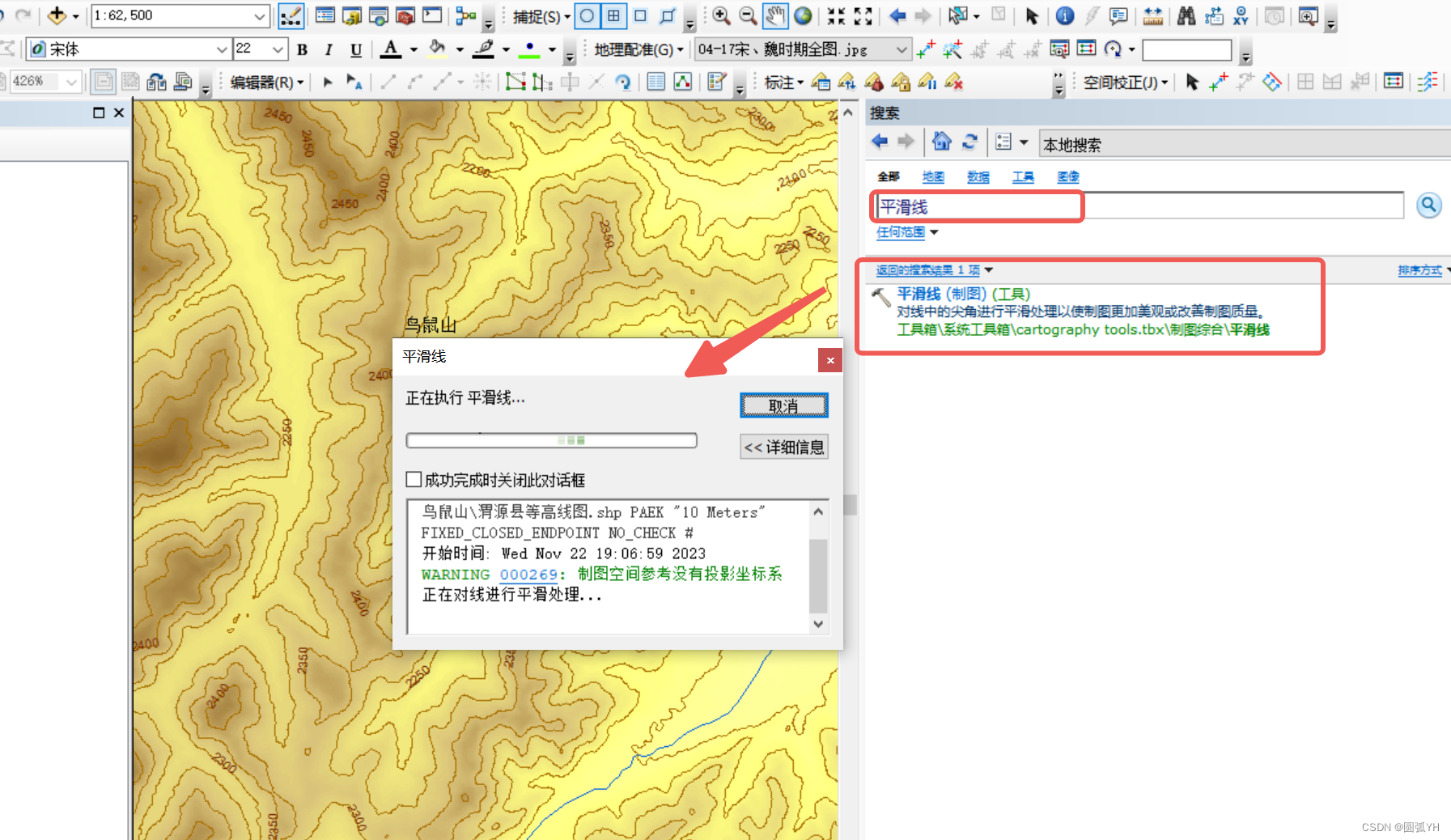The image size is (1451, 840).
Task: Expand the 任何范围 scope dropdown
Action: click(x=935, y=232)
